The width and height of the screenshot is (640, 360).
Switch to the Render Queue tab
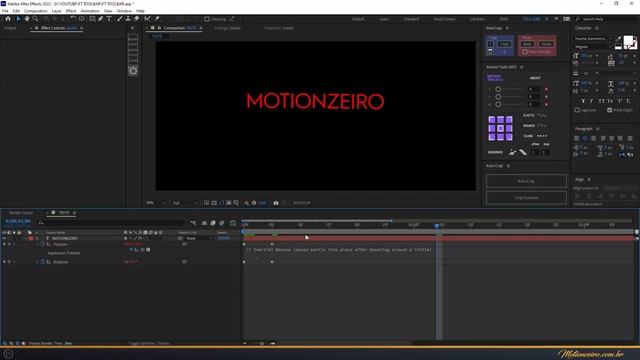click(x=21, y=213)
